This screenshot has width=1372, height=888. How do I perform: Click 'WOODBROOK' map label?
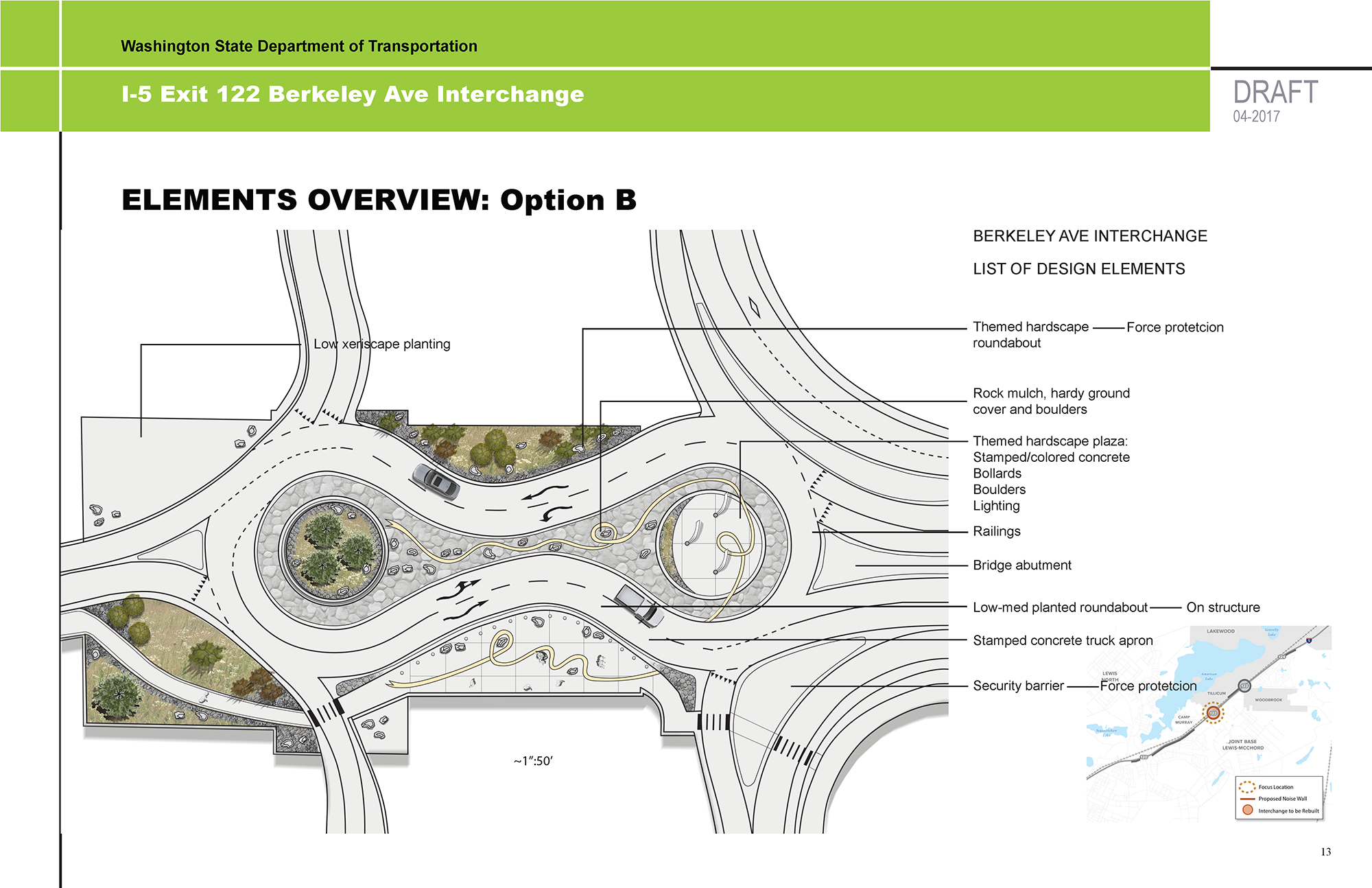(1268, 700)
